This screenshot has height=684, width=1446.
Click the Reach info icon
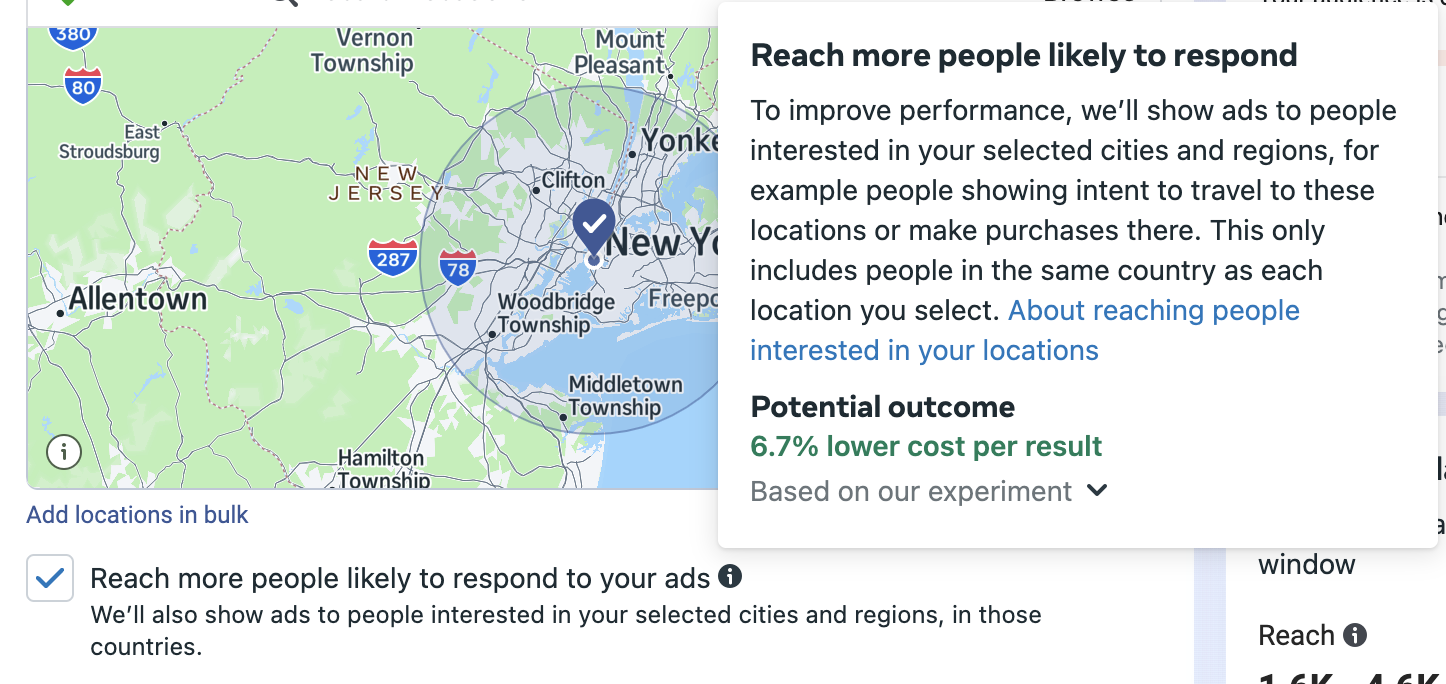tap(1355, 635)
